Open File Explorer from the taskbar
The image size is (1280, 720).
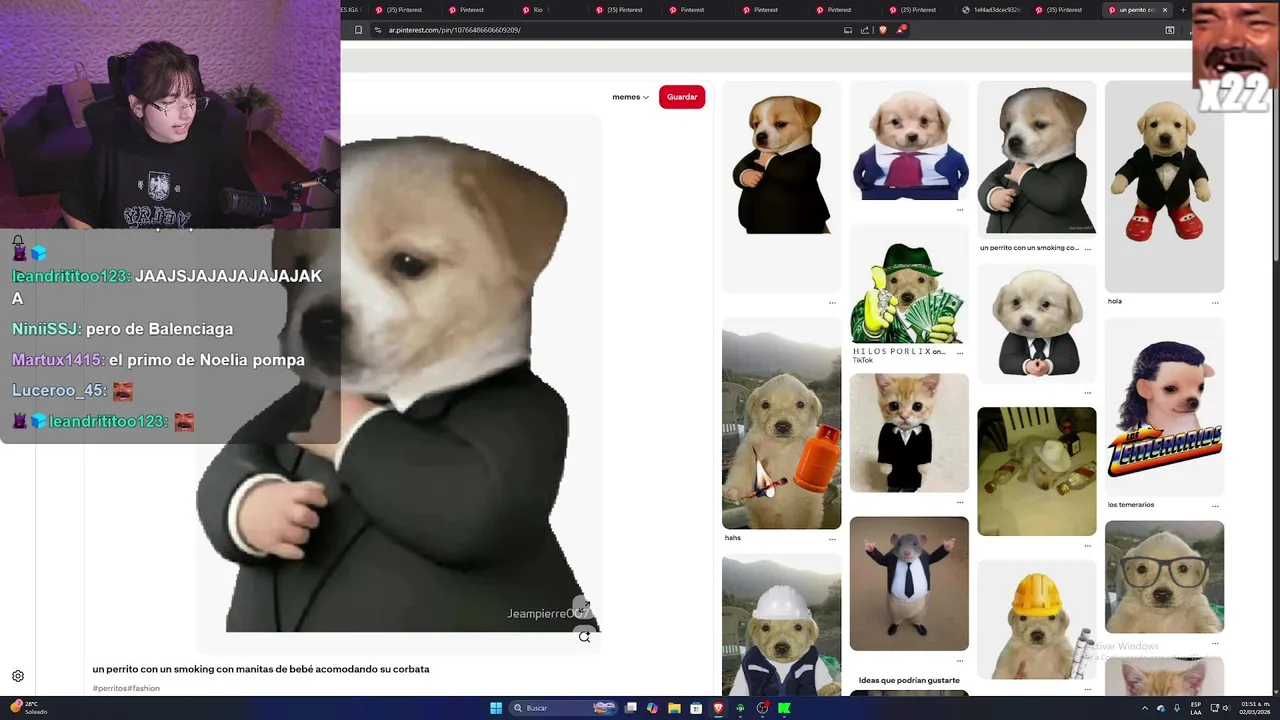pyautogui.click(x=674, y=708)
